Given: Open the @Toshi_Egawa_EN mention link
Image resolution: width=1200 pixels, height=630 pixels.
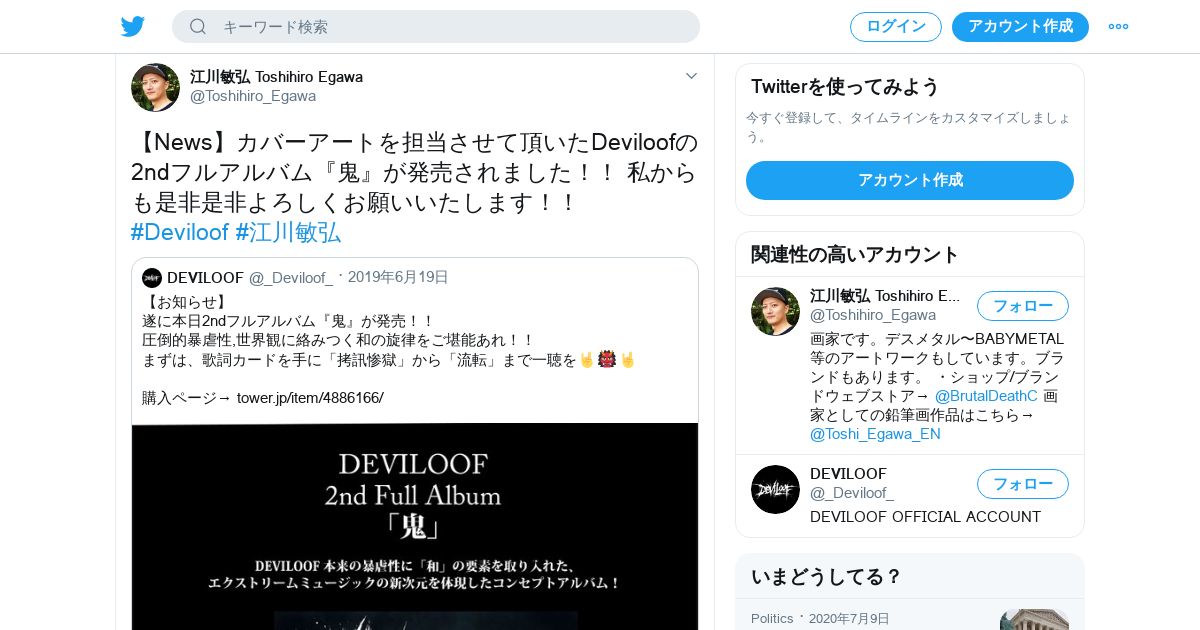Looking at the screenshot, I should point(875,434).
